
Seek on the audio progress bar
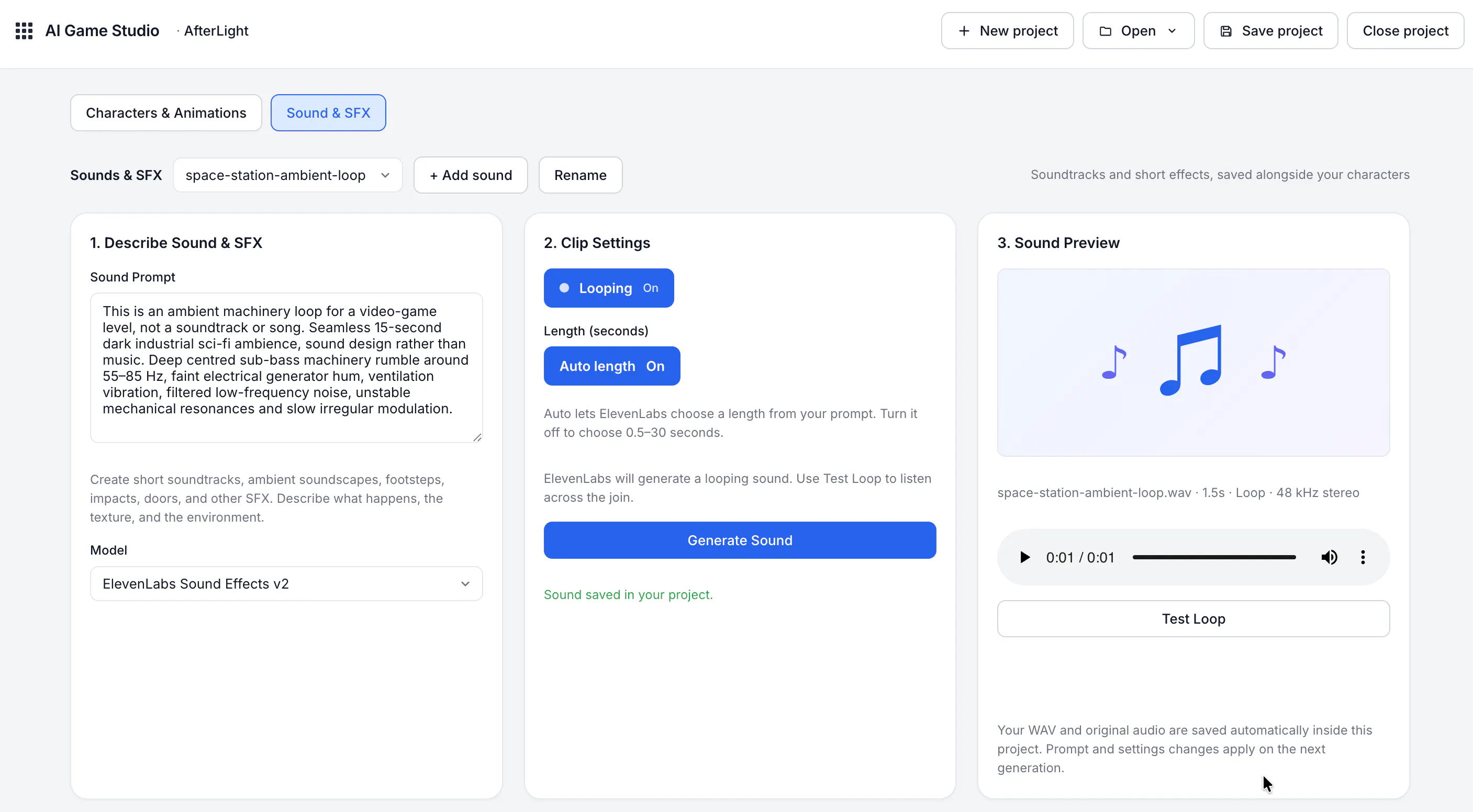click(1214, 557)
